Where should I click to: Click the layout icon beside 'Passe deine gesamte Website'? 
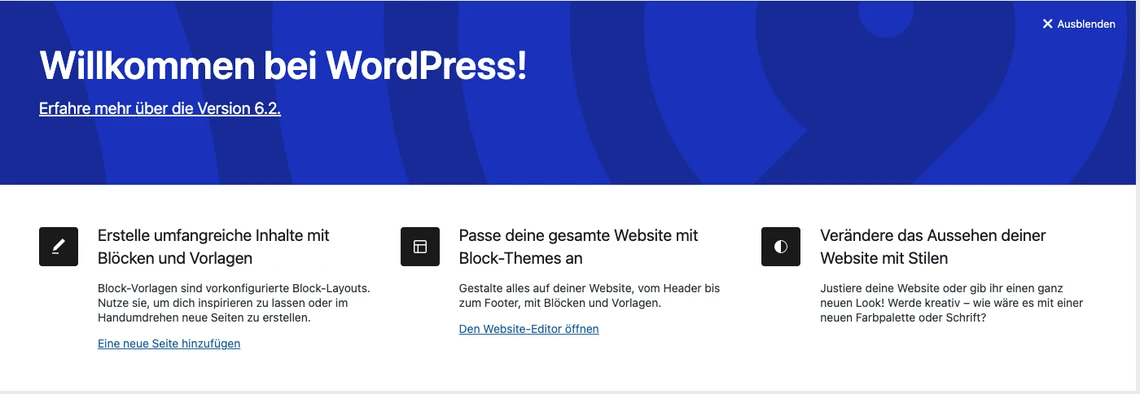pyautogui.click(x=420, y=246)
